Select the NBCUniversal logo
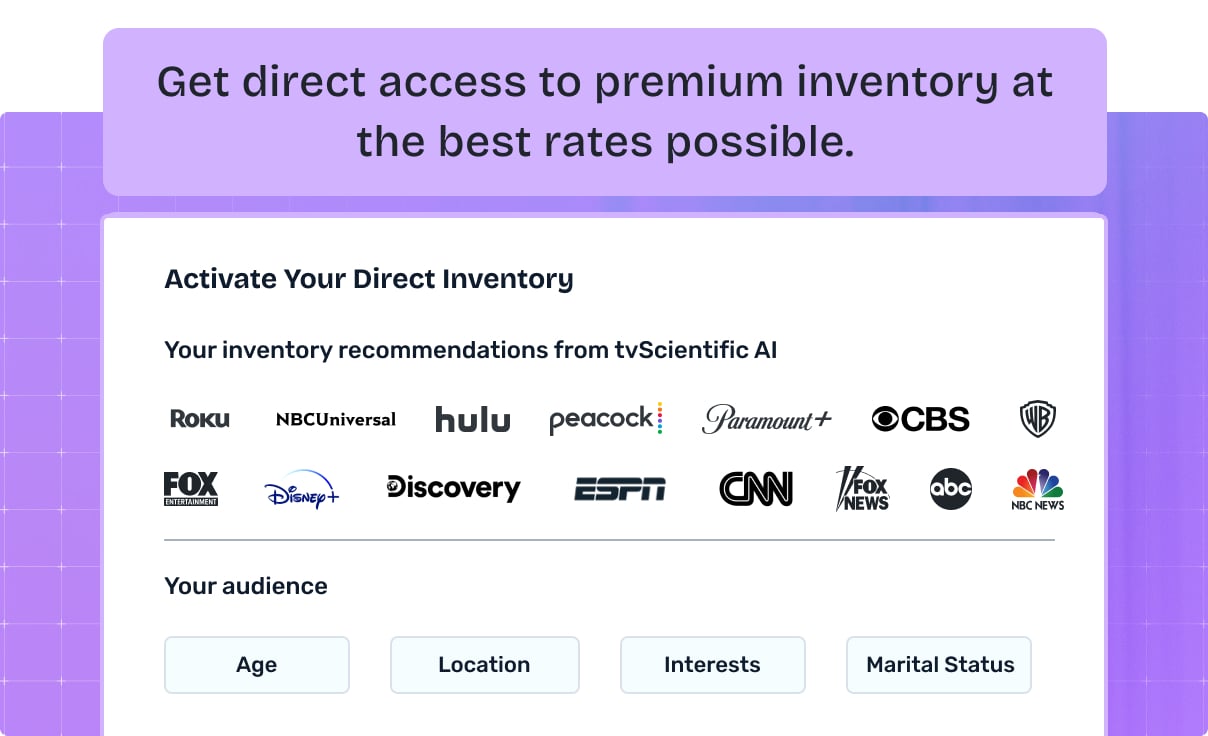Screen dimensions: 1208x736 (x=336, y=419)
